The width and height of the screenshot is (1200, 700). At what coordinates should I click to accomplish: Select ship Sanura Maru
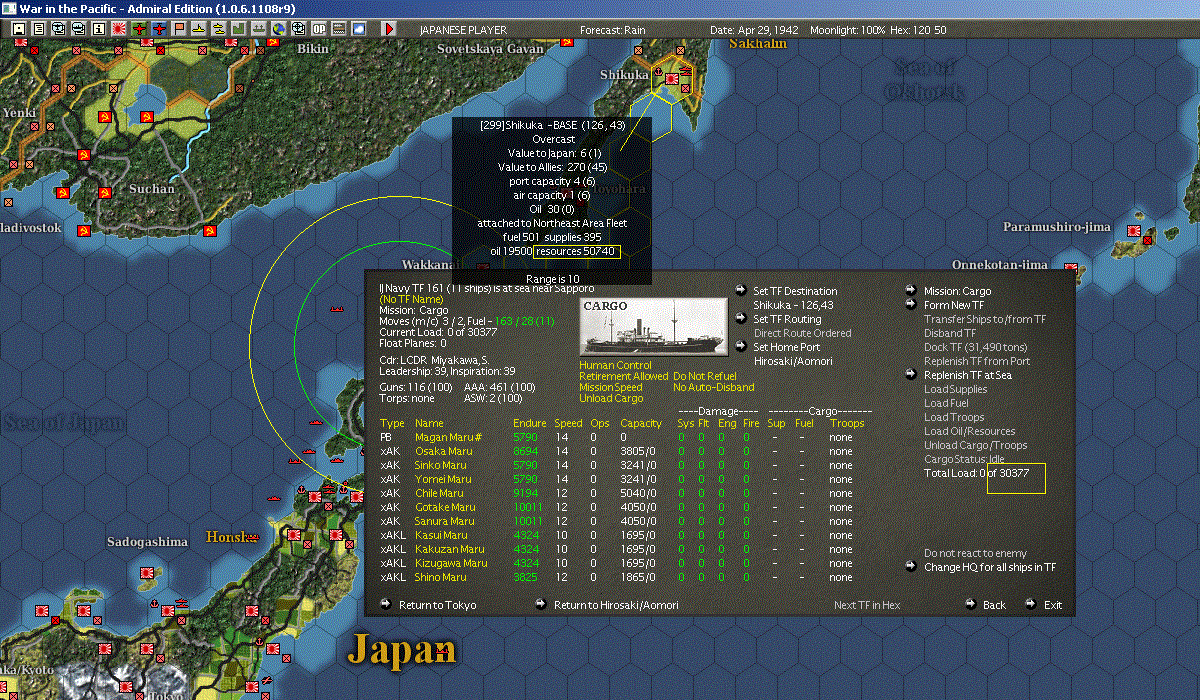pos(444,521)
